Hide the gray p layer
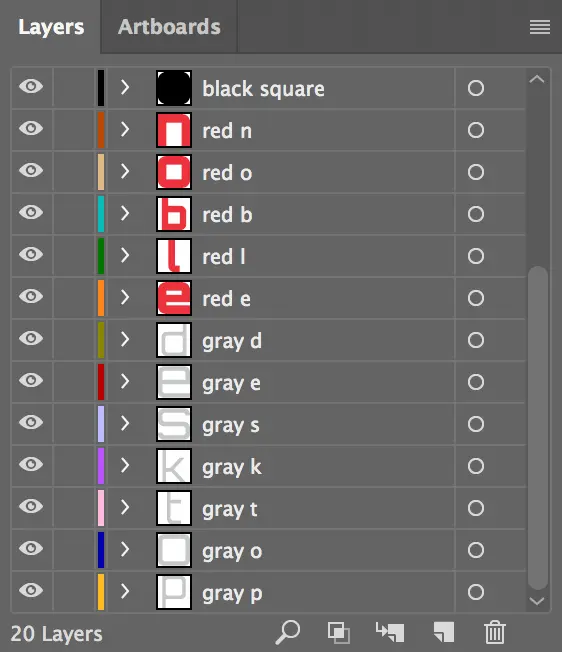562x652 pixels. [31, 590]
